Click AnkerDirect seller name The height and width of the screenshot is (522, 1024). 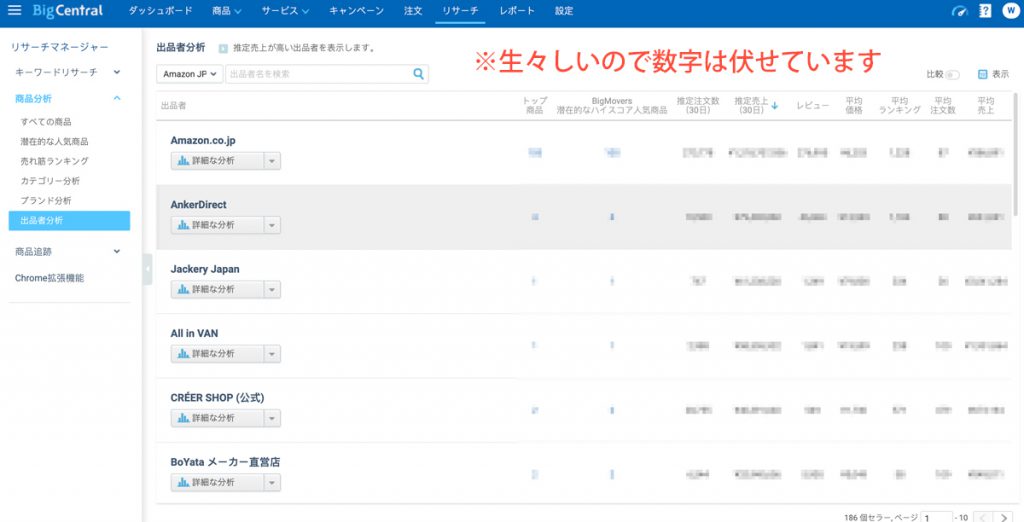(x=199, y=204)
